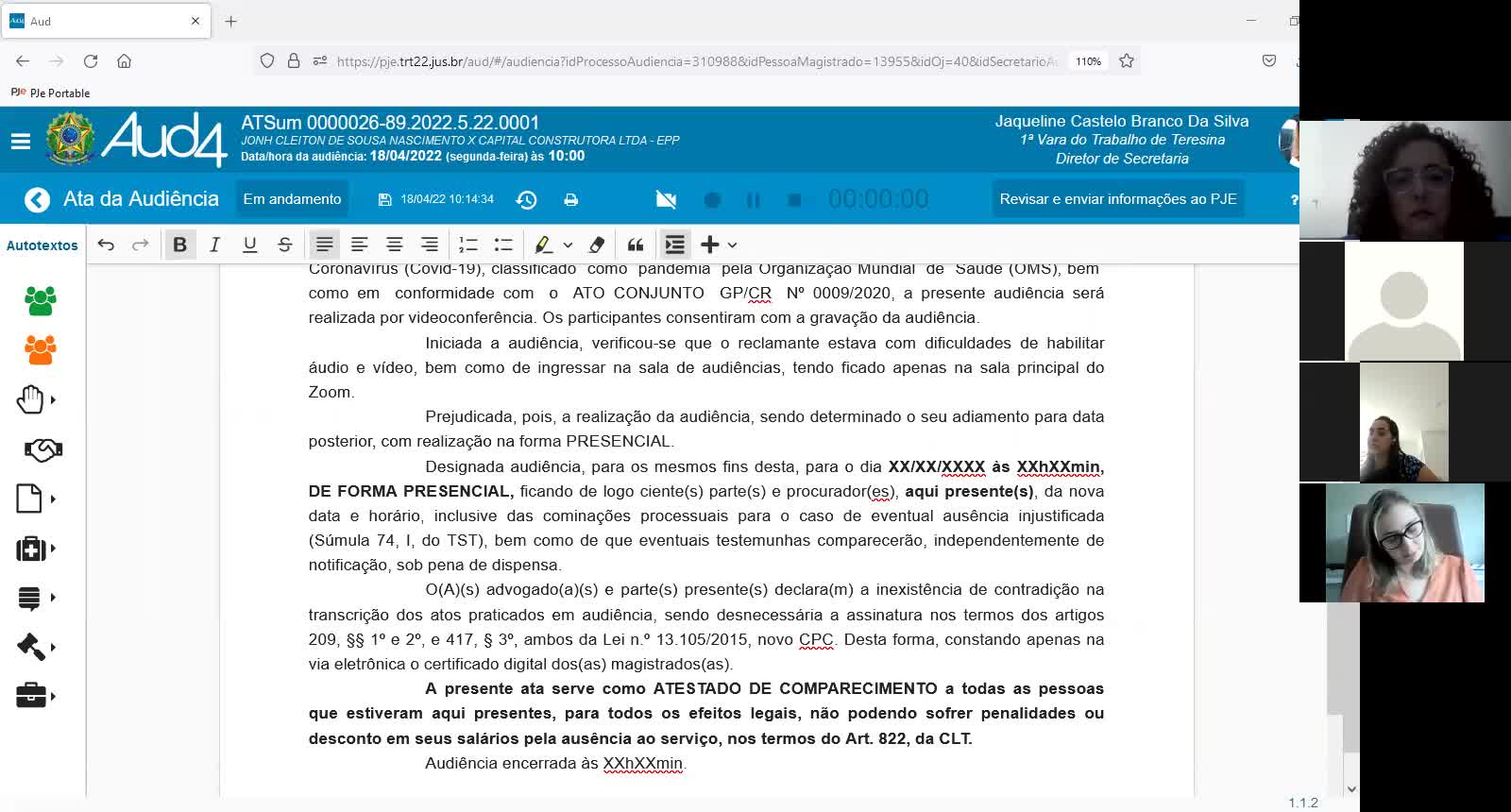The height and width of the screenshot is (812, 1511).
Task: Click the orange participants group icon
Action: [40, 350]
